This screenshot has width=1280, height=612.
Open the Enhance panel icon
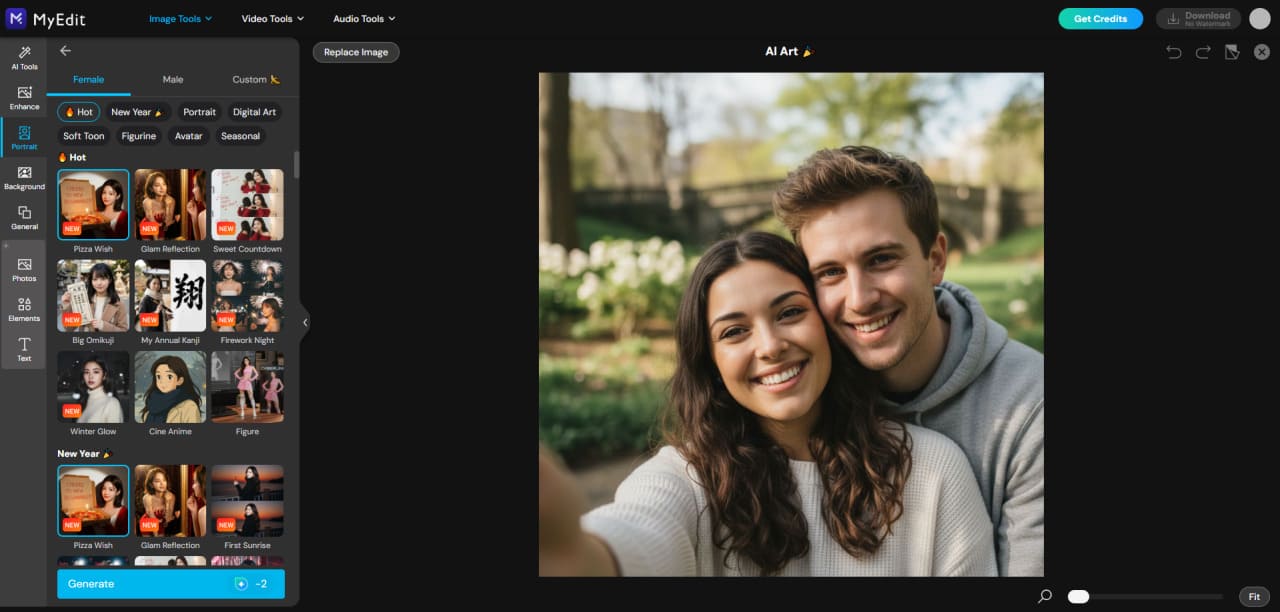pos(23,97)
